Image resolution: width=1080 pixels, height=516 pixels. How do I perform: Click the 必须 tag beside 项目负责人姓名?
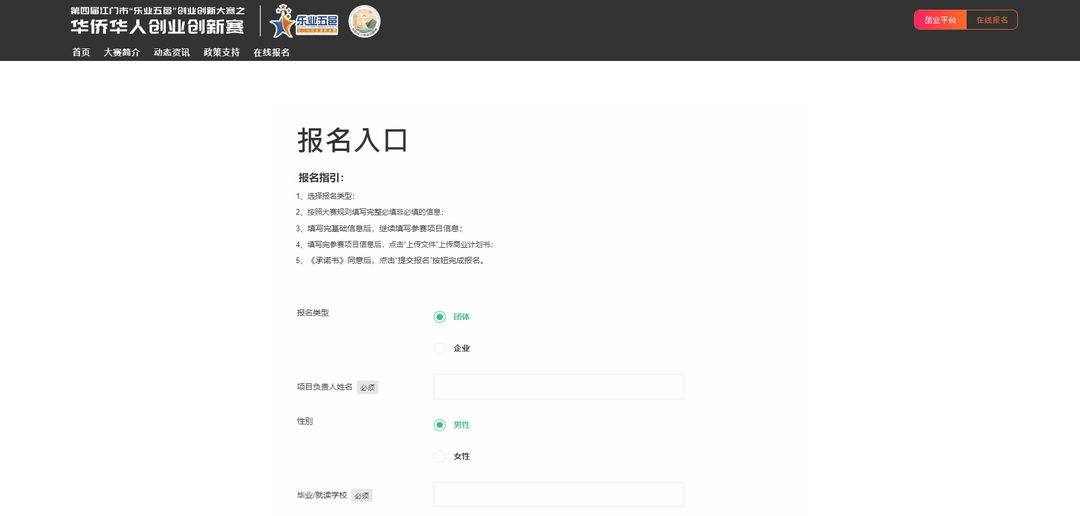(x=368, y=387)
